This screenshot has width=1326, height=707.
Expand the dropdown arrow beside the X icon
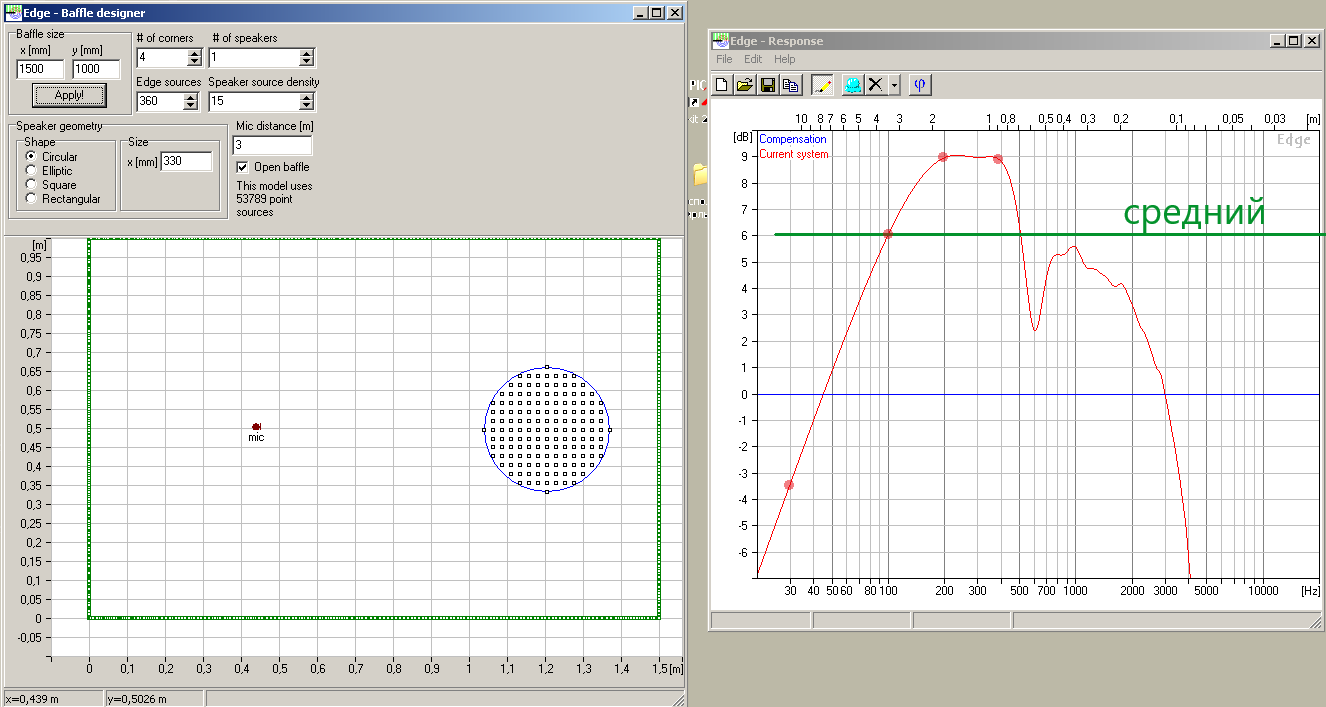(x=894, y=85)
